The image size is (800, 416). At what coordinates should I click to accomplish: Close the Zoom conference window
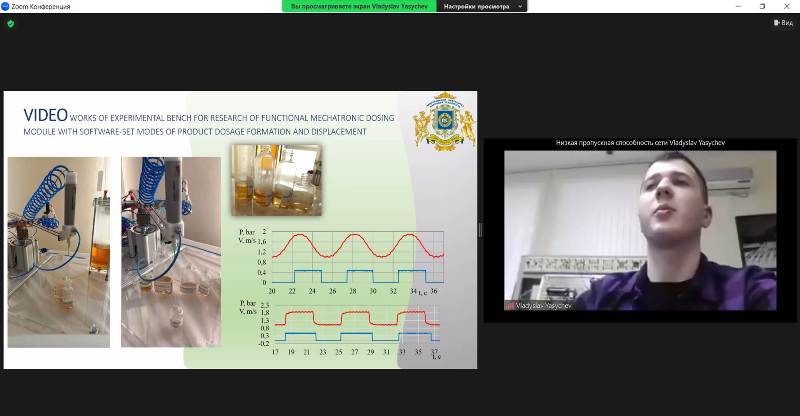point(787,7)
